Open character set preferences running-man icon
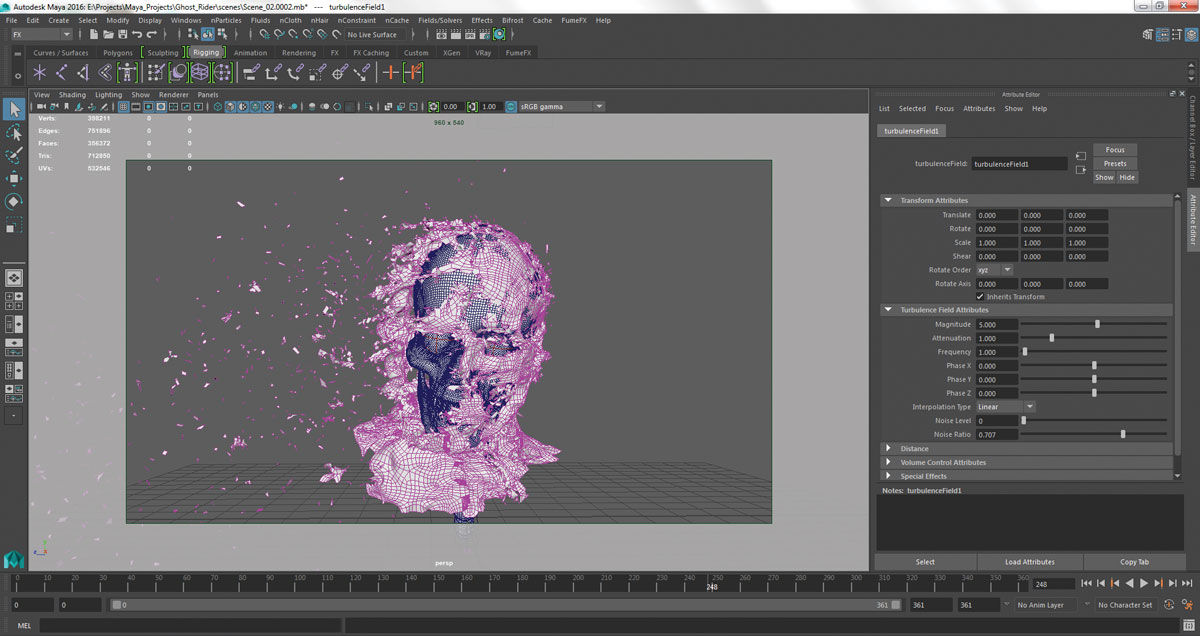 click(x=1190, y=605)
